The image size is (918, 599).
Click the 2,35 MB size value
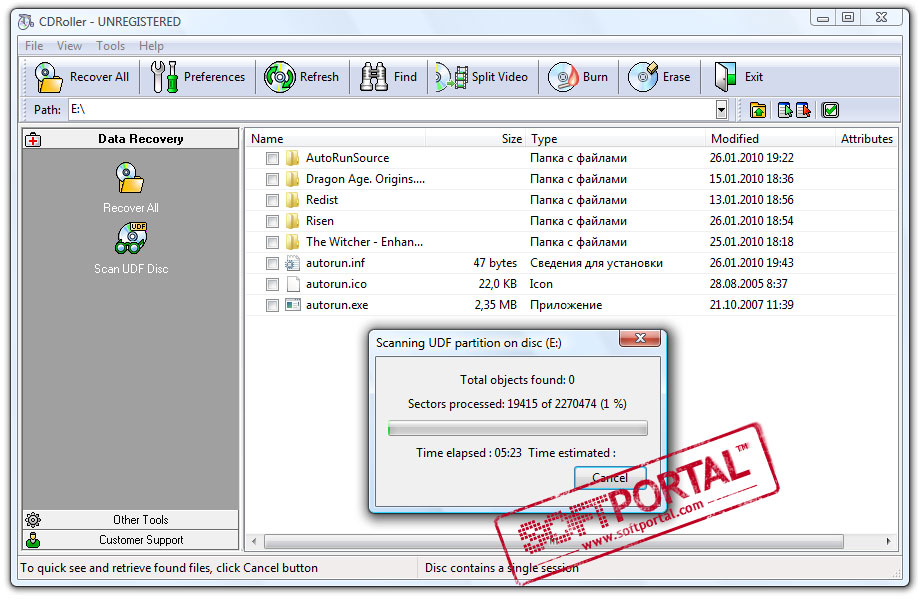click(x=495, y=305)
